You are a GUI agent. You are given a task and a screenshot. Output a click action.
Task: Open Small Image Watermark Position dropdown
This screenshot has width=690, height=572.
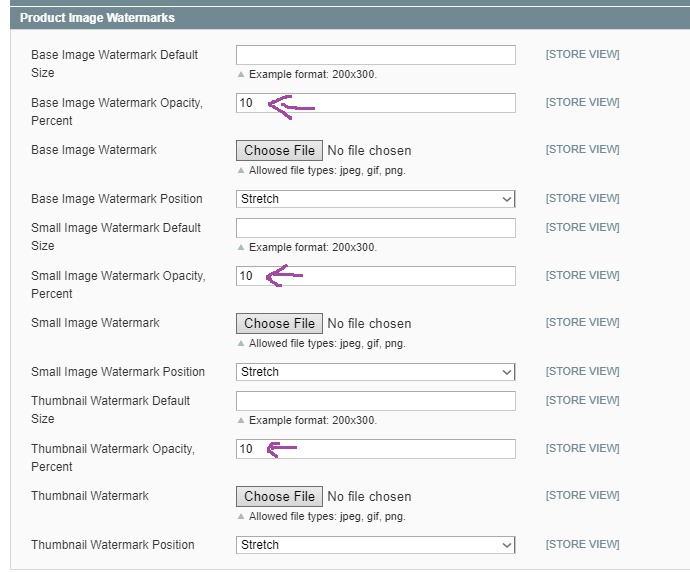coord(375,372)
